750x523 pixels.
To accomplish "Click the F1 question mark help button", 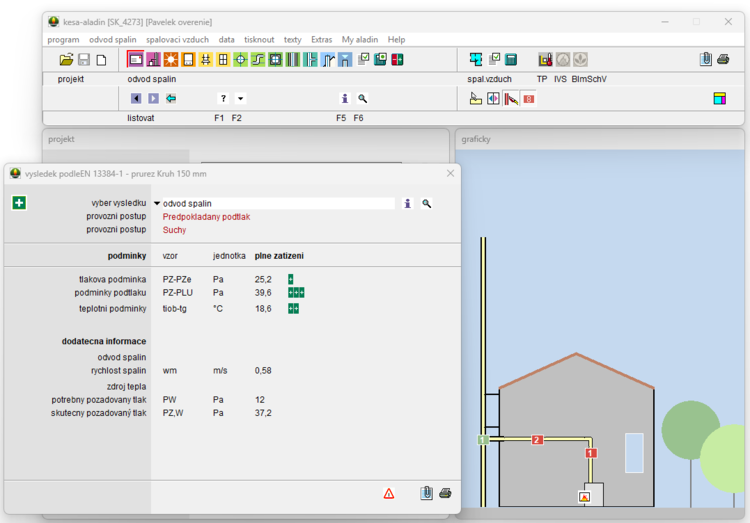I will pyautogui.click(x=223, y=99).
